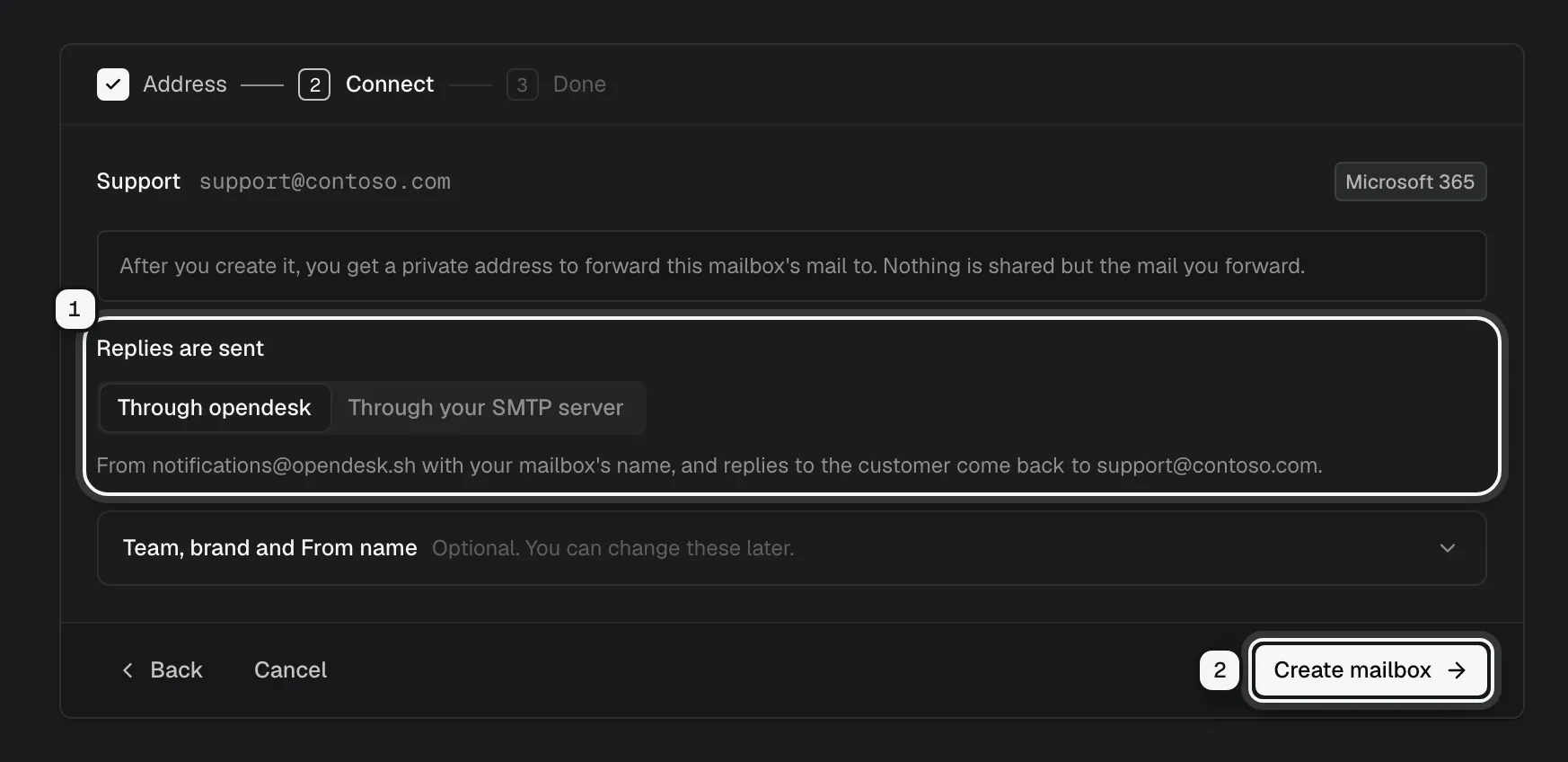The image size is (1568, 762).
Task: Choose Through opendesk reply option
Action: [x=215, y=408]
